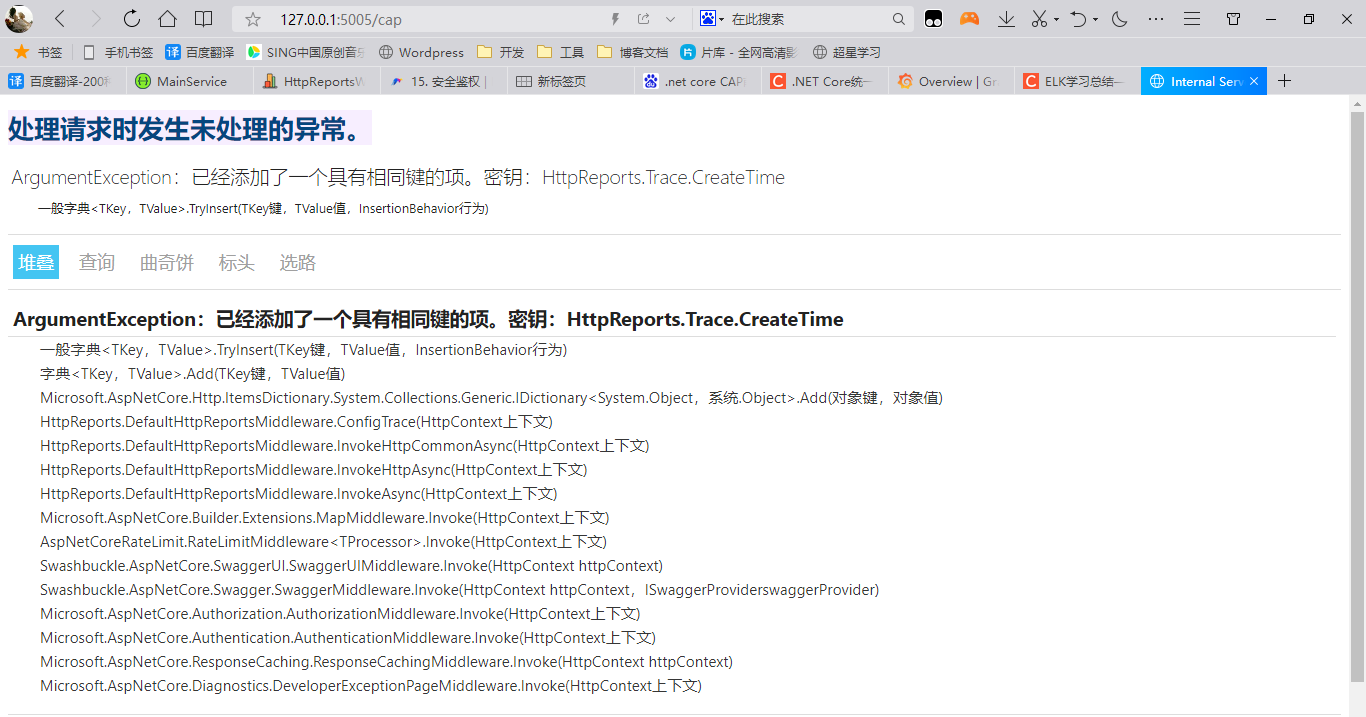
Task: Open themes with the t-shirt icon
Action: [1233, 18]
